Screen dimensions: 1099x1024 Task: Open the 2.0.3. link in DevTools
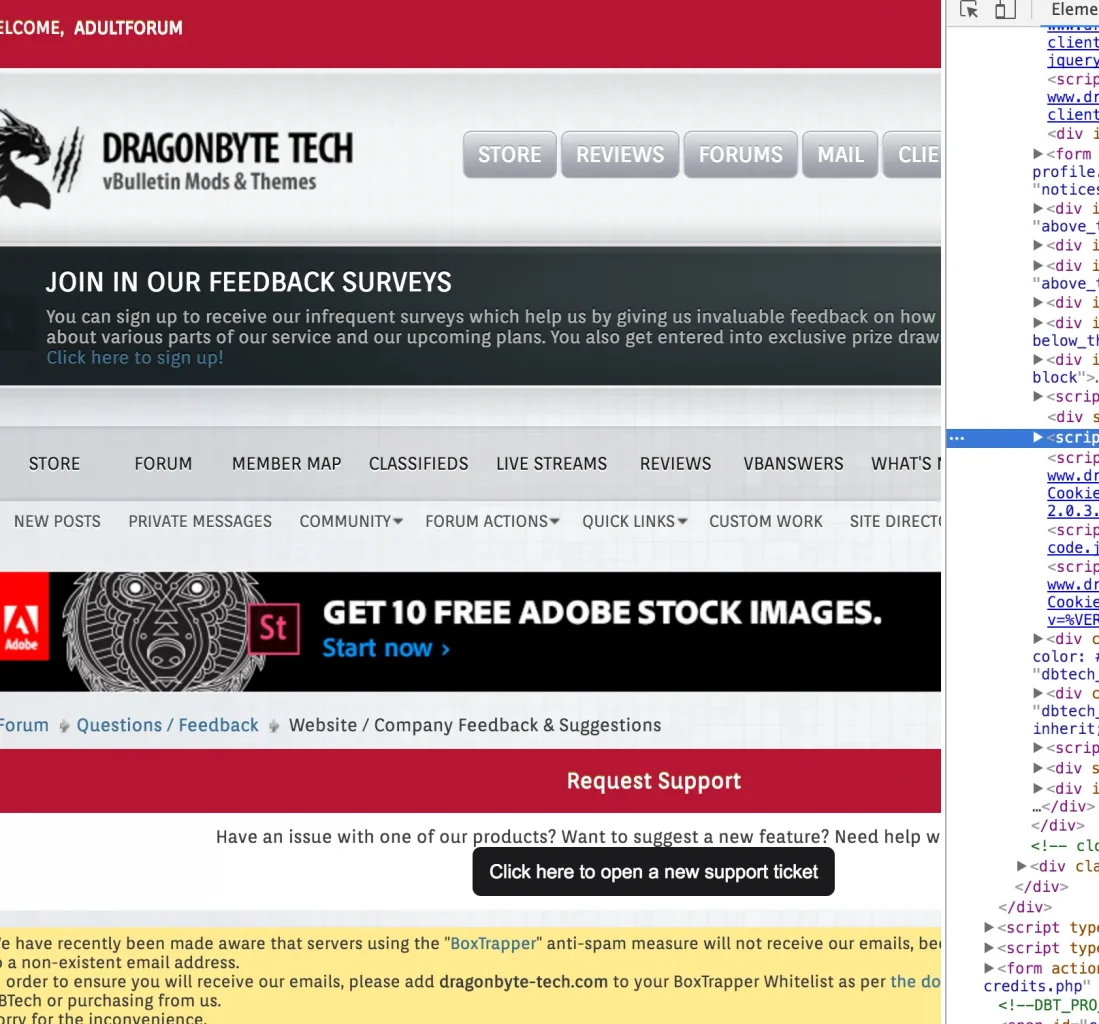click(1072, 511)
